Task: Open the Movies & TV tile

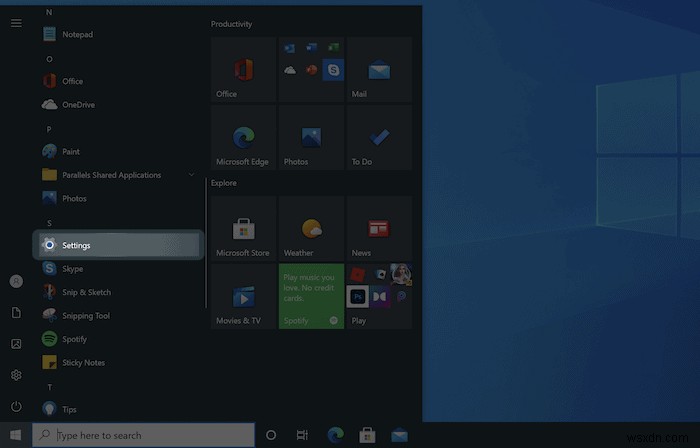Action: (243, 296)
